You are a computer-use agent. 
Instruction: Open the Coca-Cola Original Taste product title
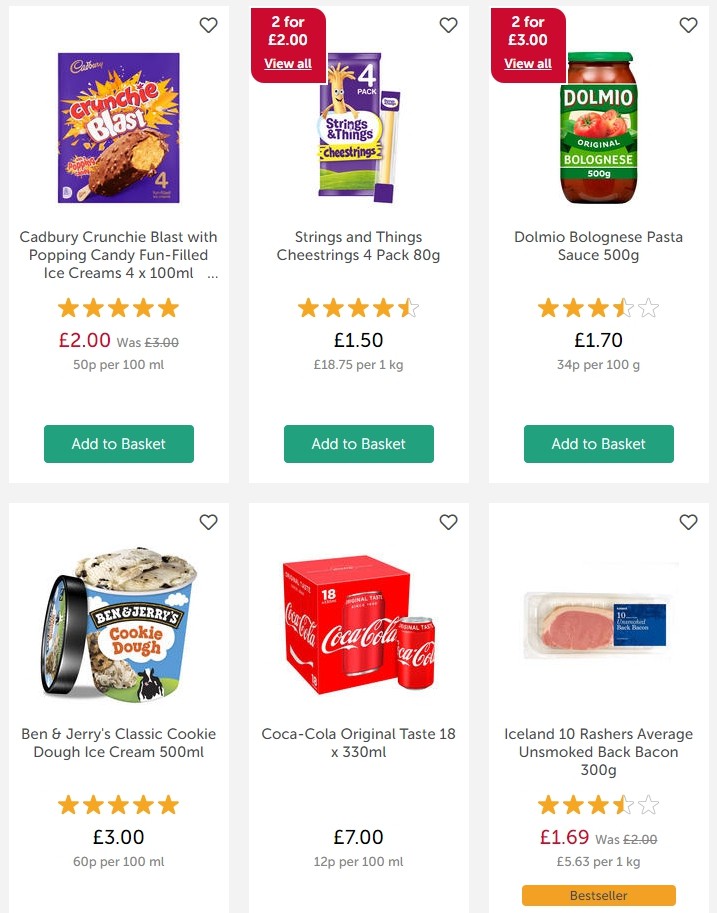(x=359, y=743)
